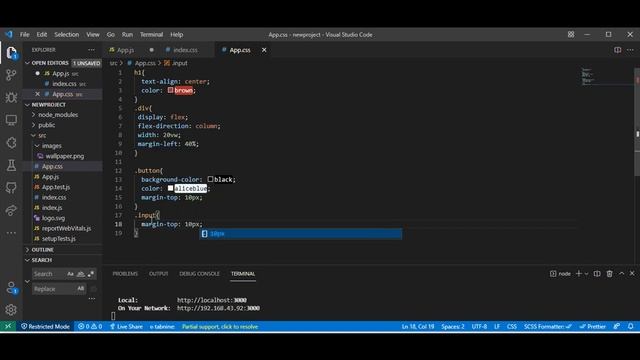This screenshot has height=360, width=640.
Task: Show additional activity bar views ellipsis
Action: point(11,233)
